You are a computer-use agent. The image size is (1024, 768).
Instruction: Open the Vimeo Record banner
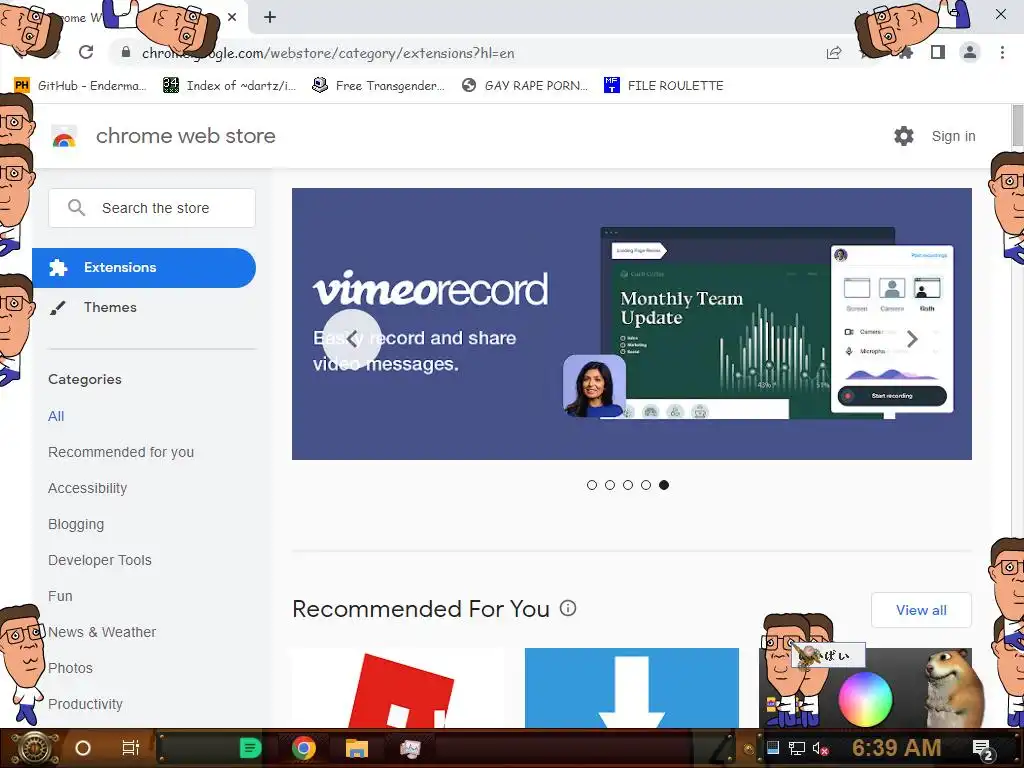[x=632, y=323]
